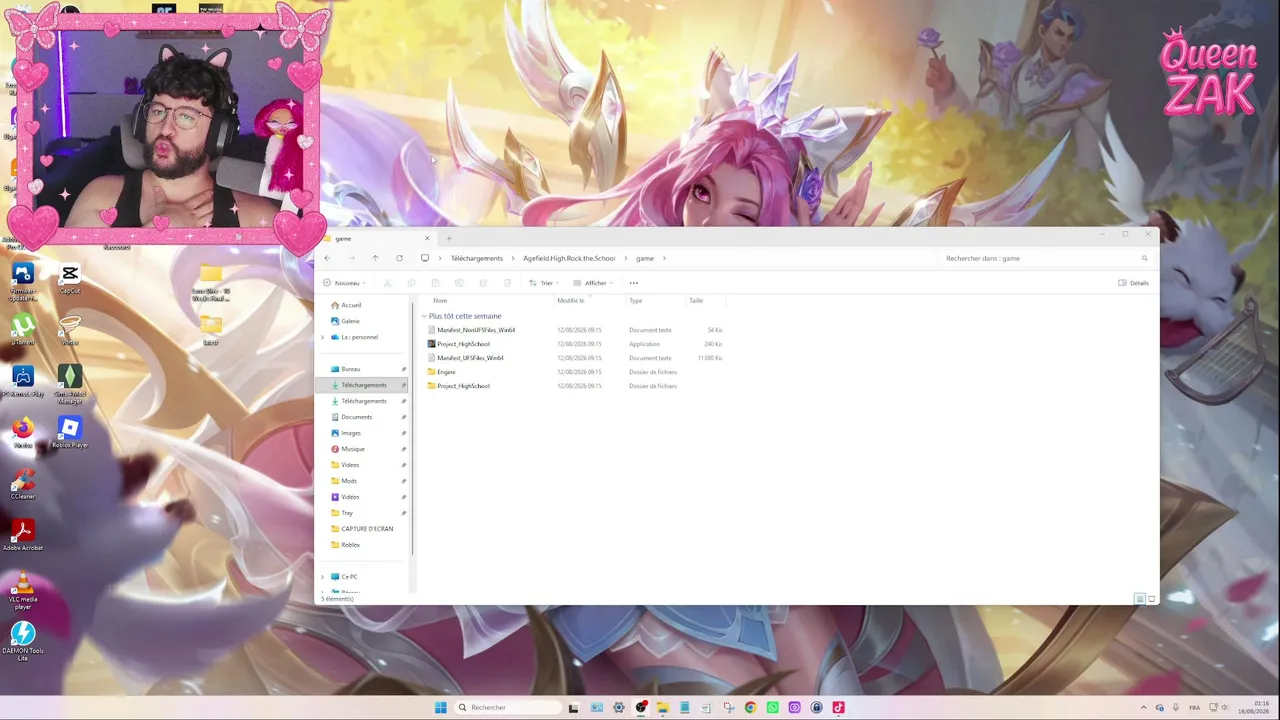Show hidden system tray icons
The width and height of the screenshot is (1280, 720).
1146,708
